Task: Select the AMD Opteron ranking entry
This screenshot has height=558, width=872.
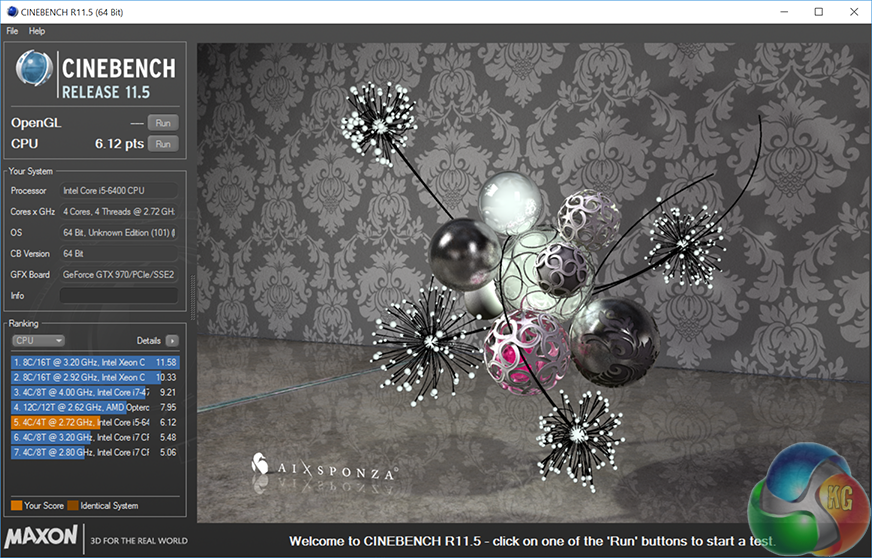Action: (x=94, y=407)
